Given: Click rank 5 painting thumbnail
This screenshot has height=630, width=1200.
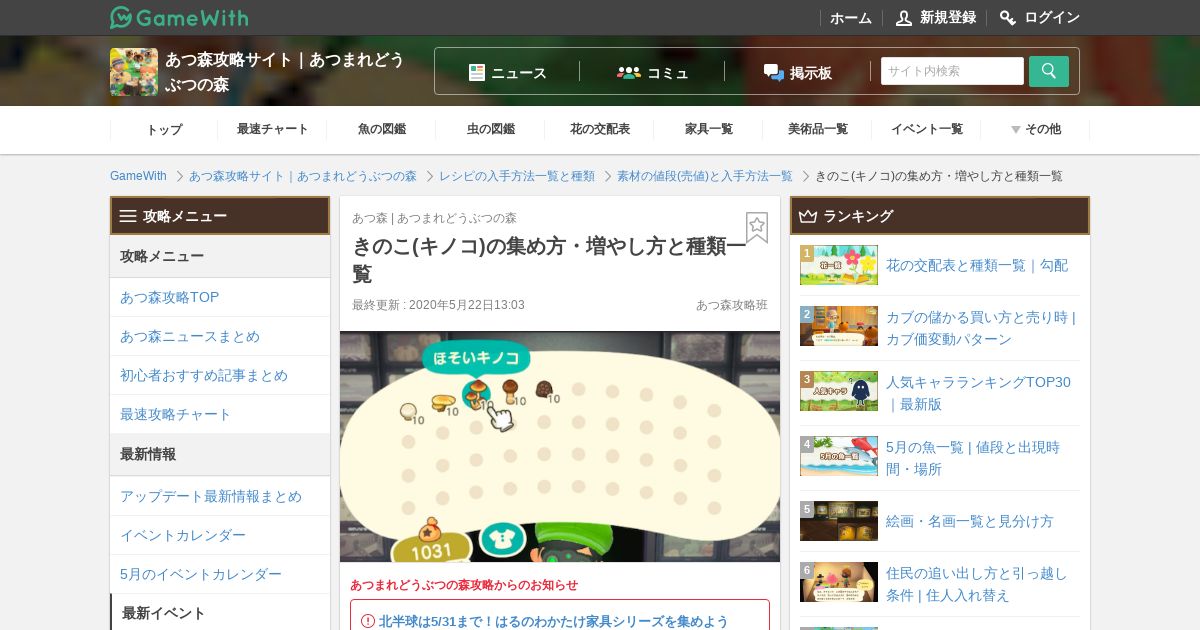Looking at the screenshot, I should [x=839, y=521].
